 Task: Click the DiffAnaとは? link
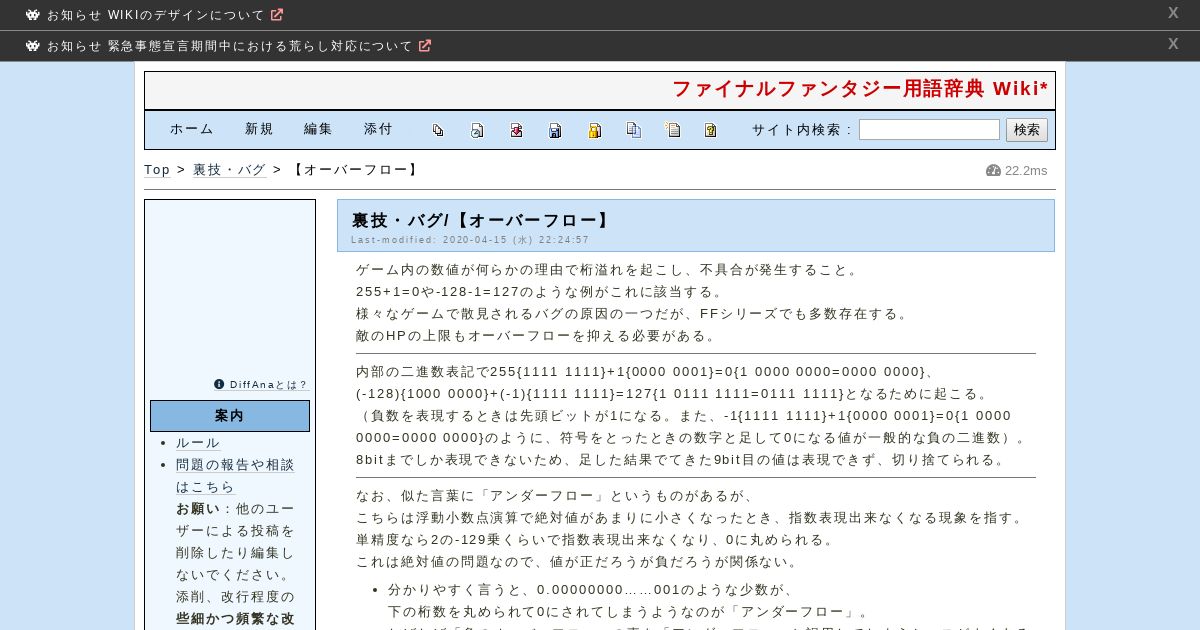pos(269,385)
